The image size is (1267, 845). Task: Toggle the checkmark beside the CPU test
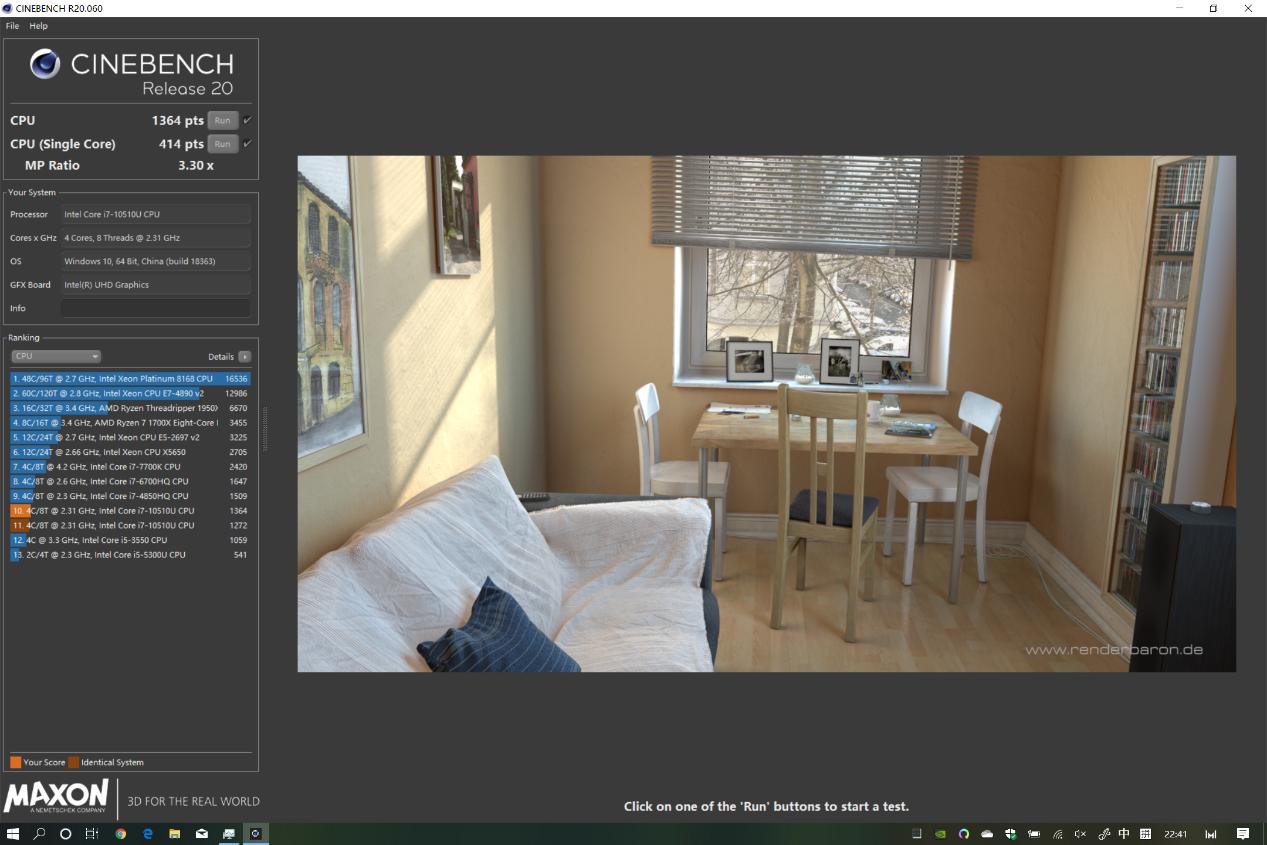247,120
